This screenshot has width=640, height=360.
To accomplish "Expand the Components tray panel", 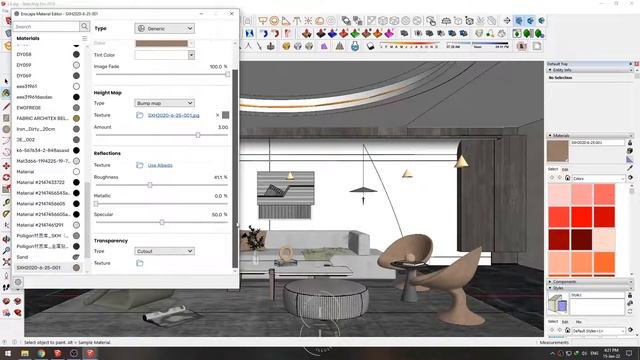I will pos(550,282).
